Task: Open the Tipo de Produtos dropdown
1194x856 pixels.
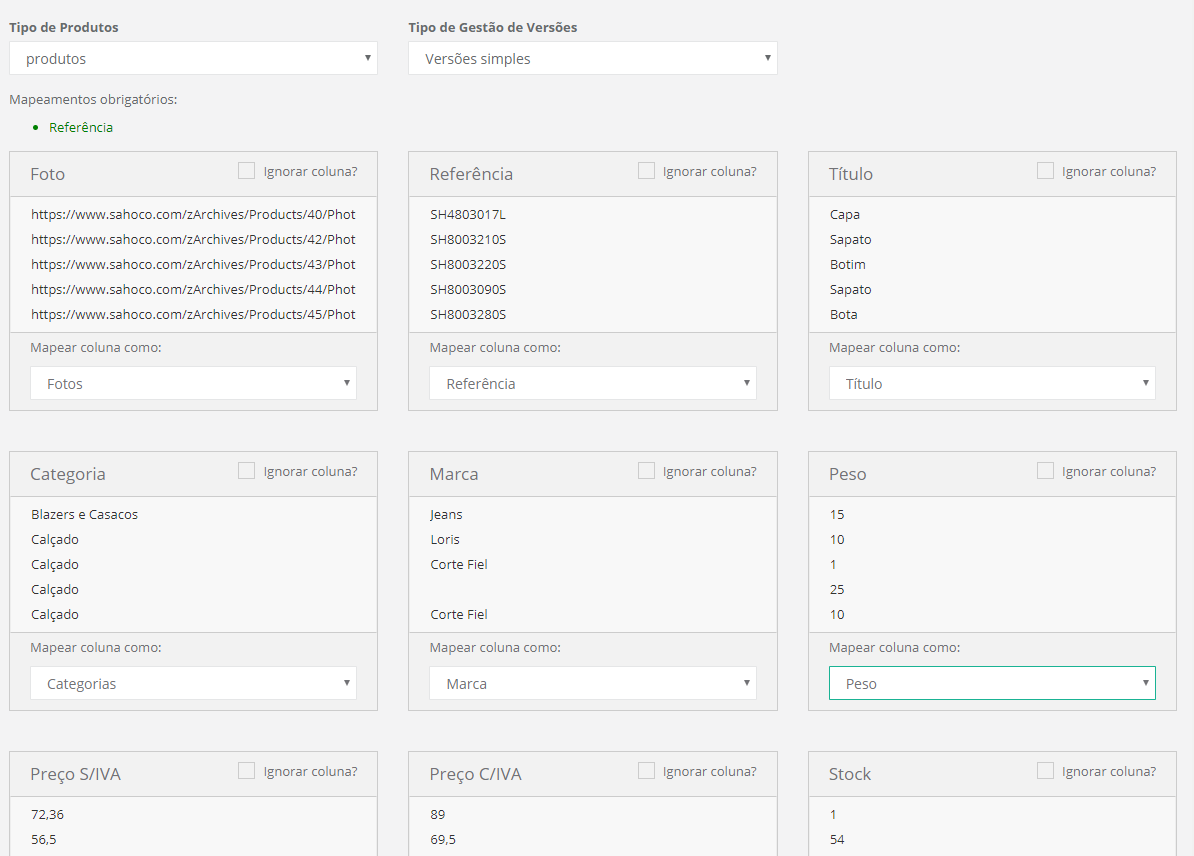Action: [193, 58]
